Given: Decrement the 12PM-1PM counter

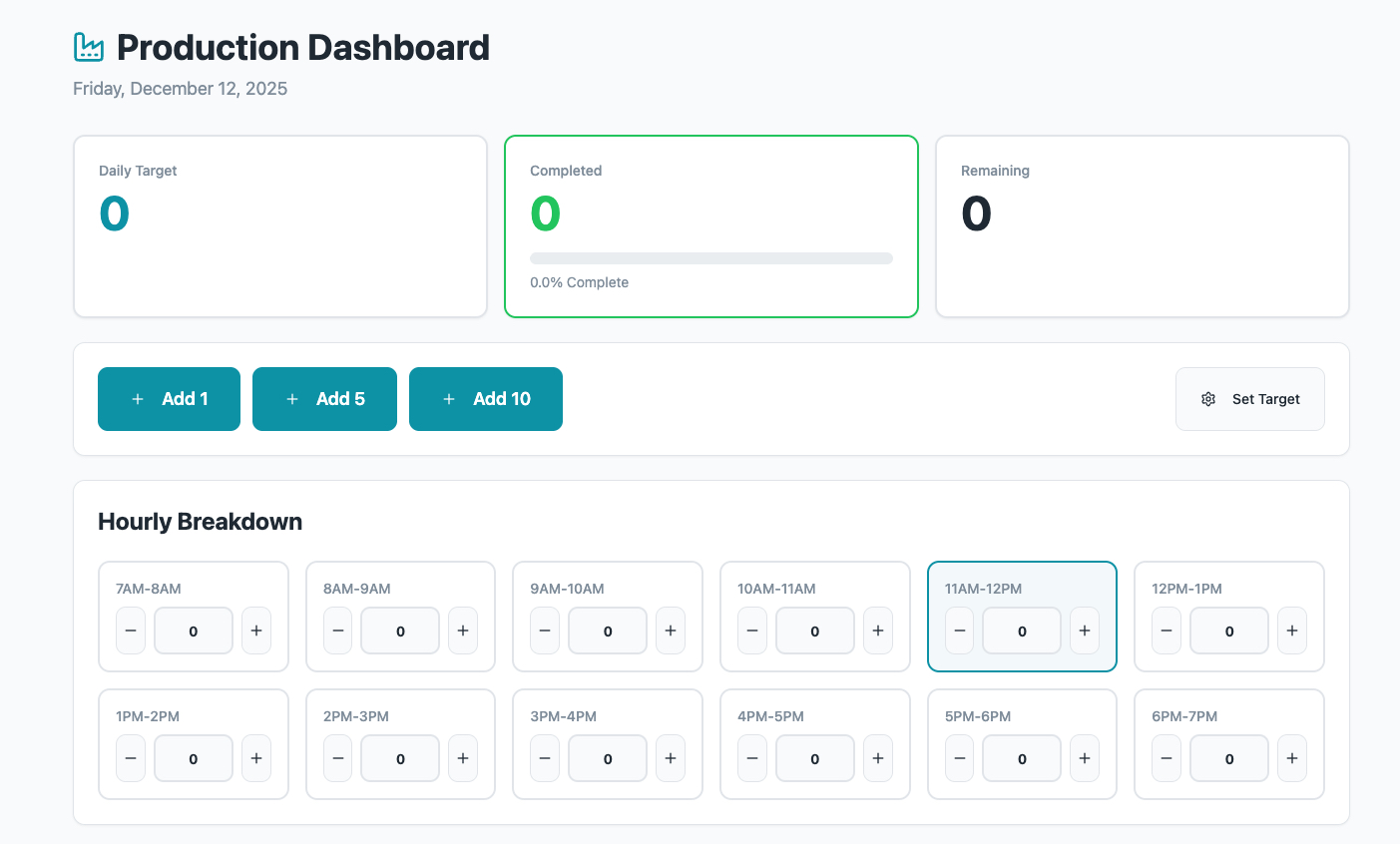Looking at the screenshot, I should pos(1166,631).
